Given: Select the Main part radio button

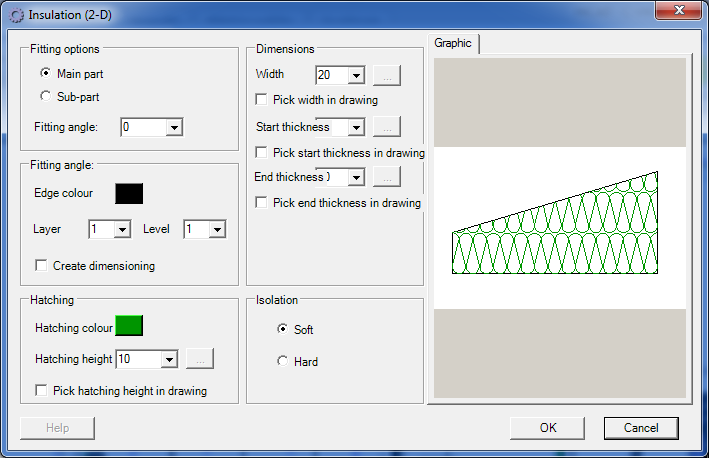Looking at the screenshot, I should point(46,73).
